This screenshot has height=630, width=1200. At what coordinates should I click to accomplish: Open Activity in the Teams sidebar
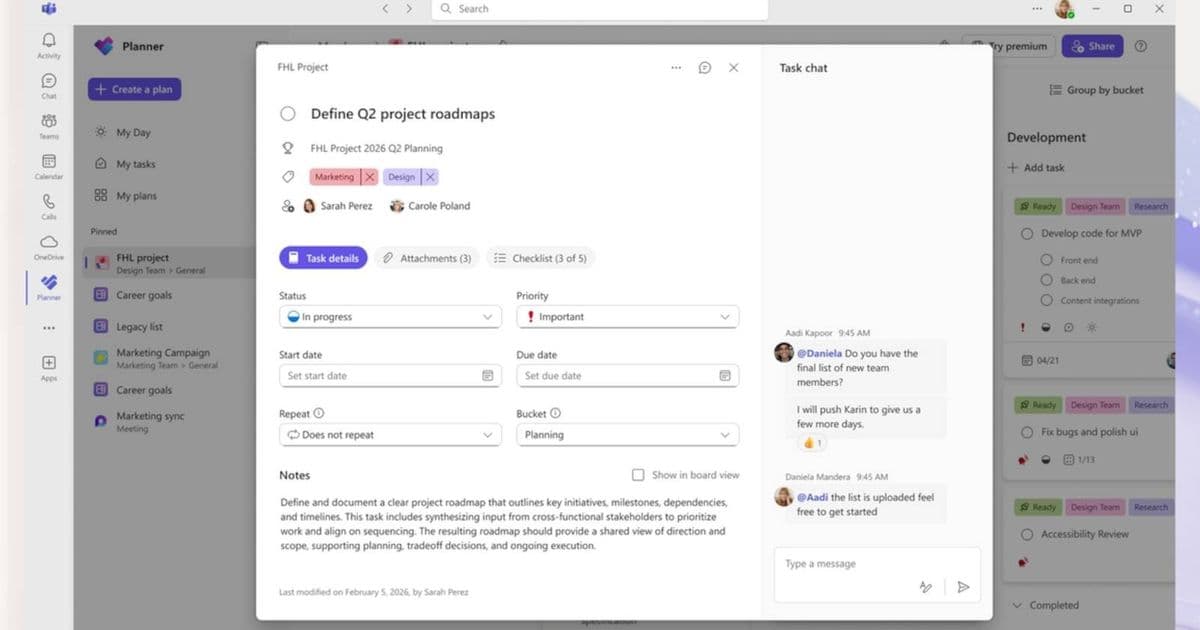(x=48, y=42)
